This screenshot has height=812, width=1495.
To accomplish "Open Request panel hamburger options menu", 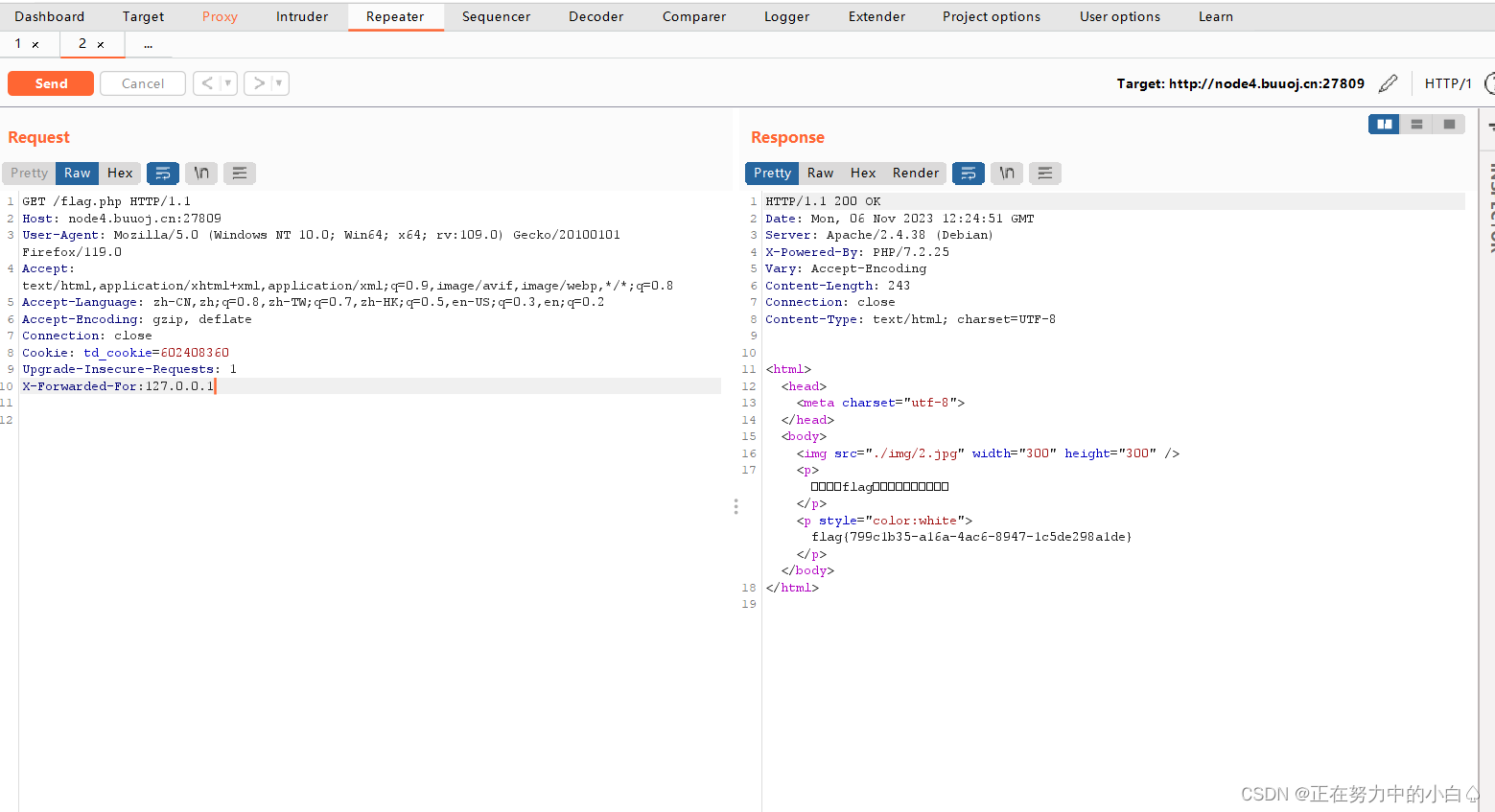I will [x=240, y=173].
